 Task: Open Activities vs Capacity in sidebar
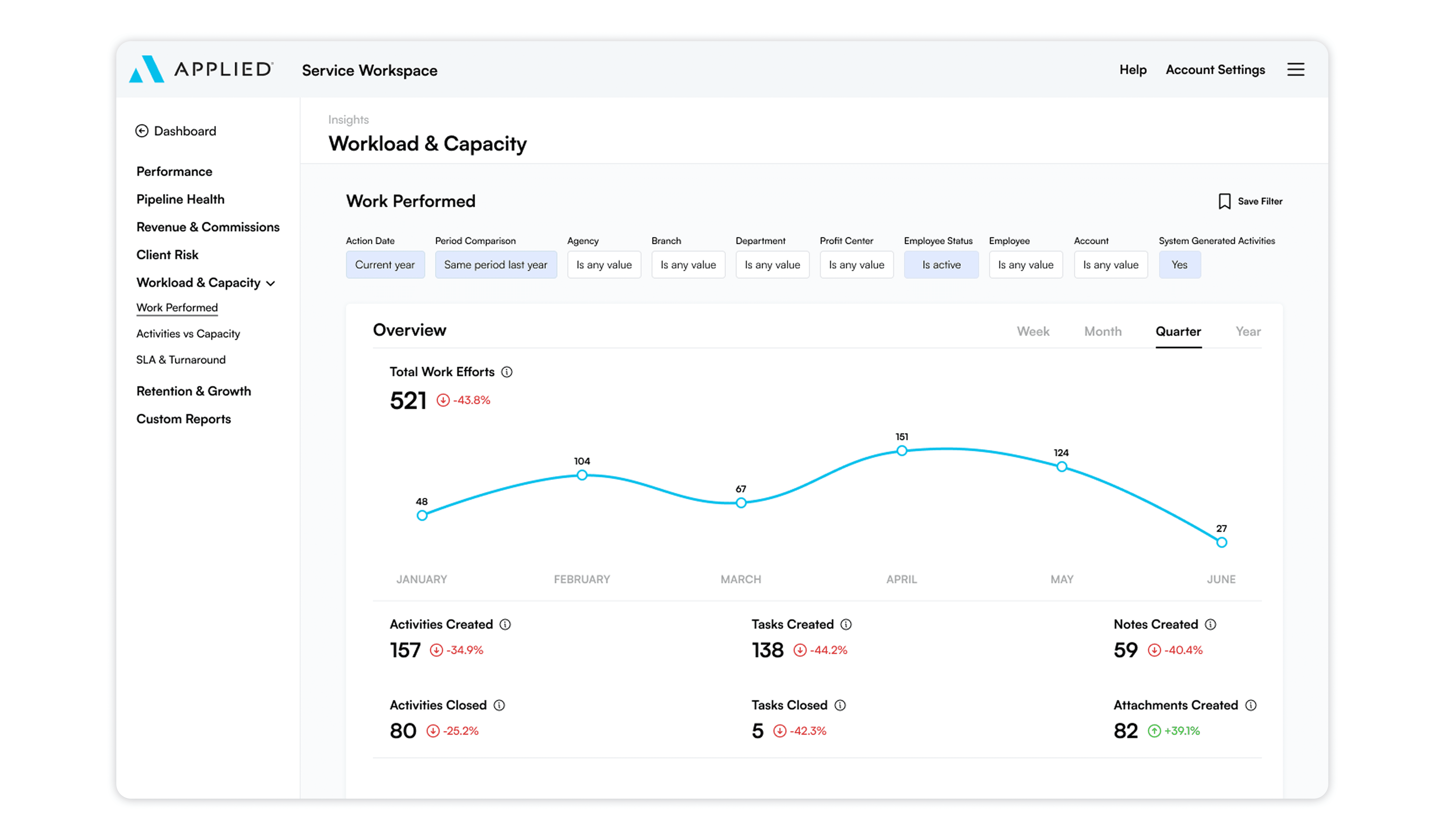coord(188,334)
